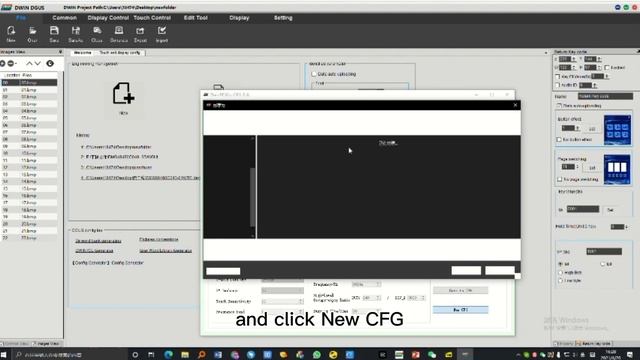
Task: Remove an image with the minus icon
Action: [x=11, y=63]
